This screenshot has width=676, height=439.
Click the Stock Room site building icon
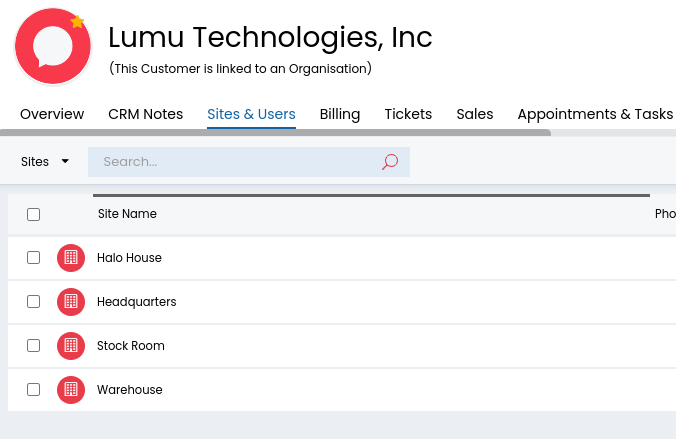pyautogui.click(x=70, y=346)
